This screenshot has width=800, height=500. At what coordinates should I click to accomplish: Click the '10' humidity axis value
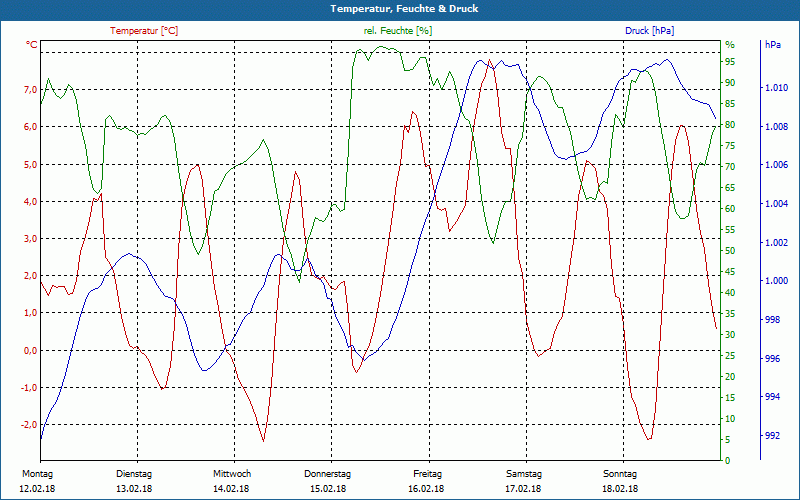pyautogui.click(x=730, y=419)
